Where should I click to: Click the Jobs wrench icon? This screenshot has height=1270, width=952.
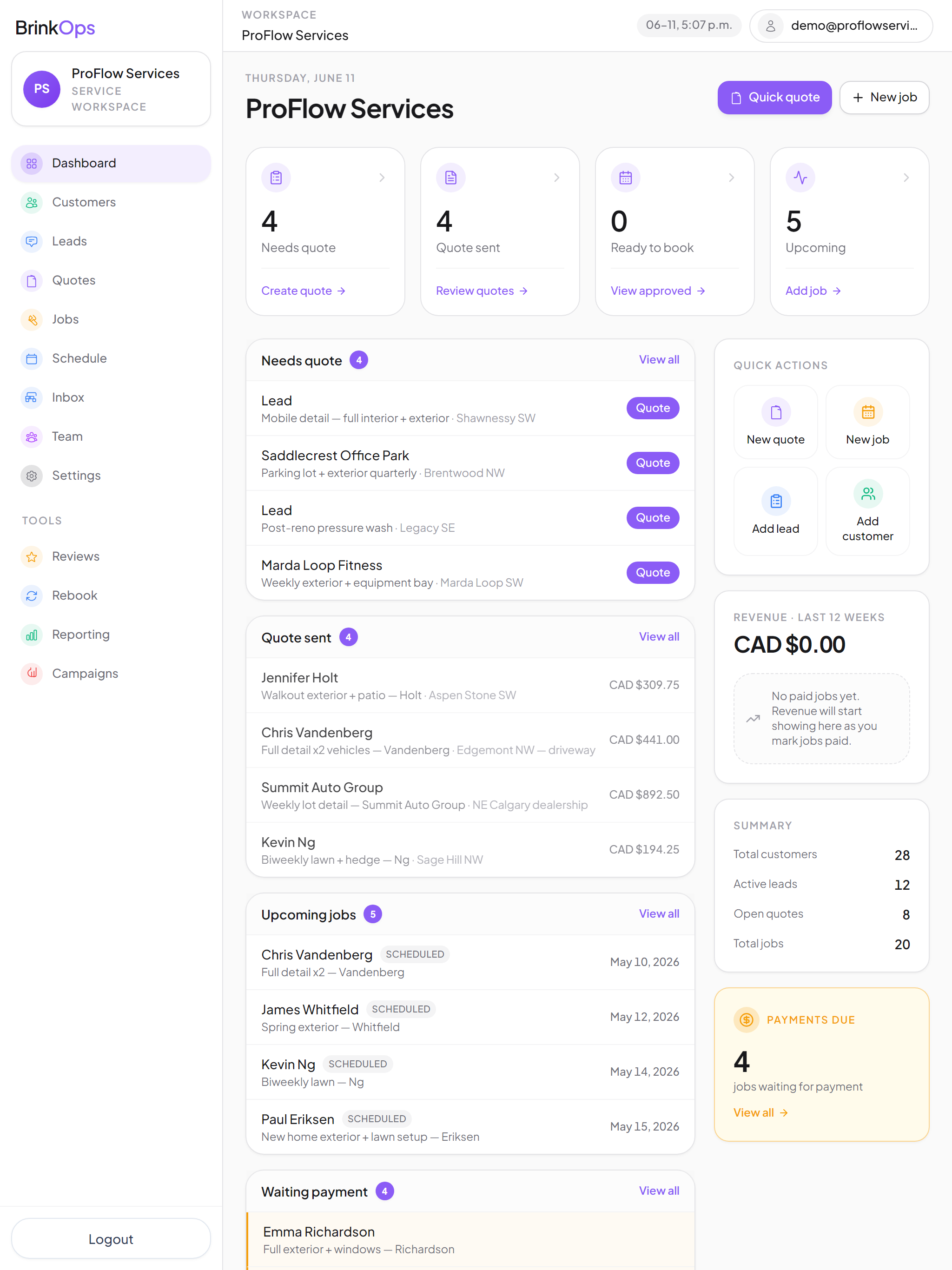(x=32, y=320)
